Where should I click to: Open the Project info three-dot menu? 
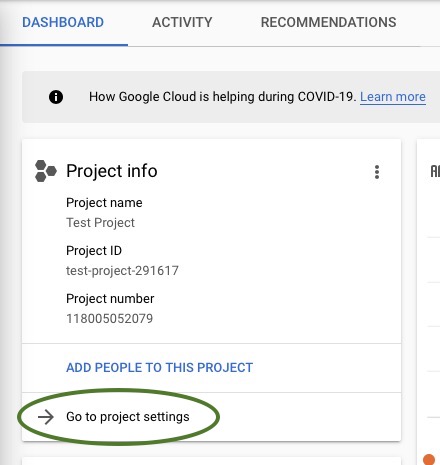tap(377, 172)
